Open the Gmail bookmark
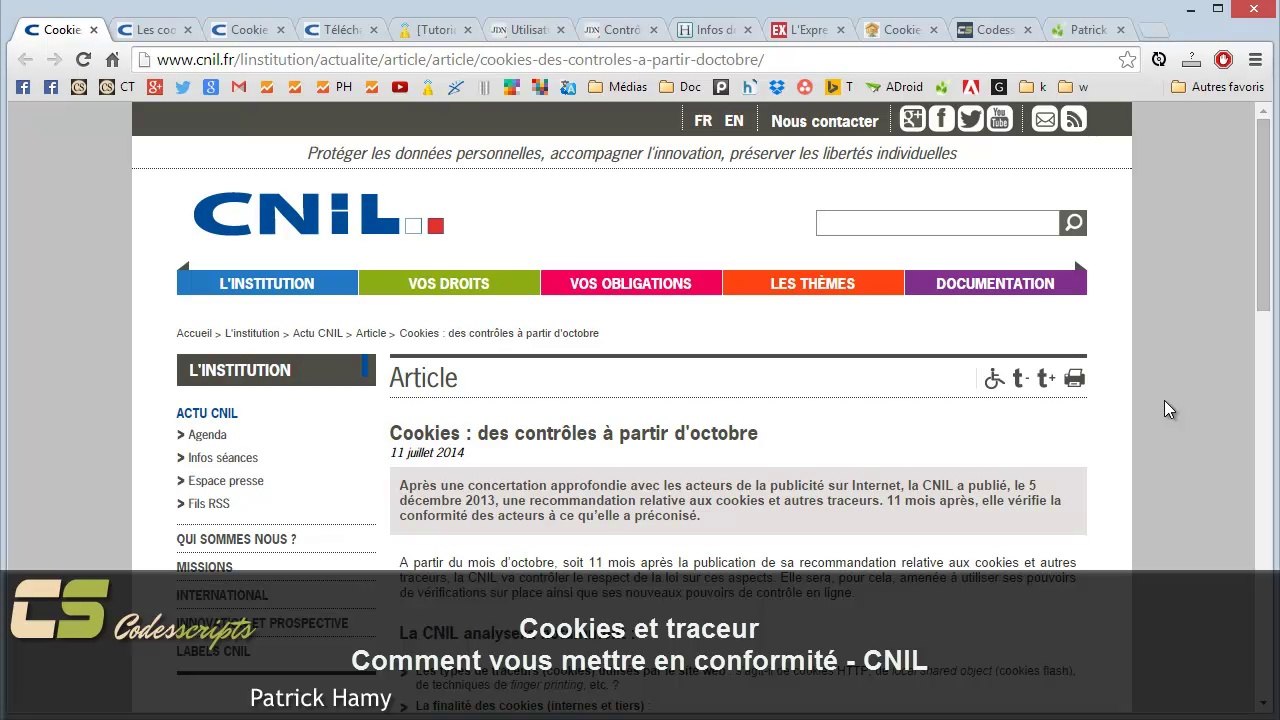 [238, 87]
